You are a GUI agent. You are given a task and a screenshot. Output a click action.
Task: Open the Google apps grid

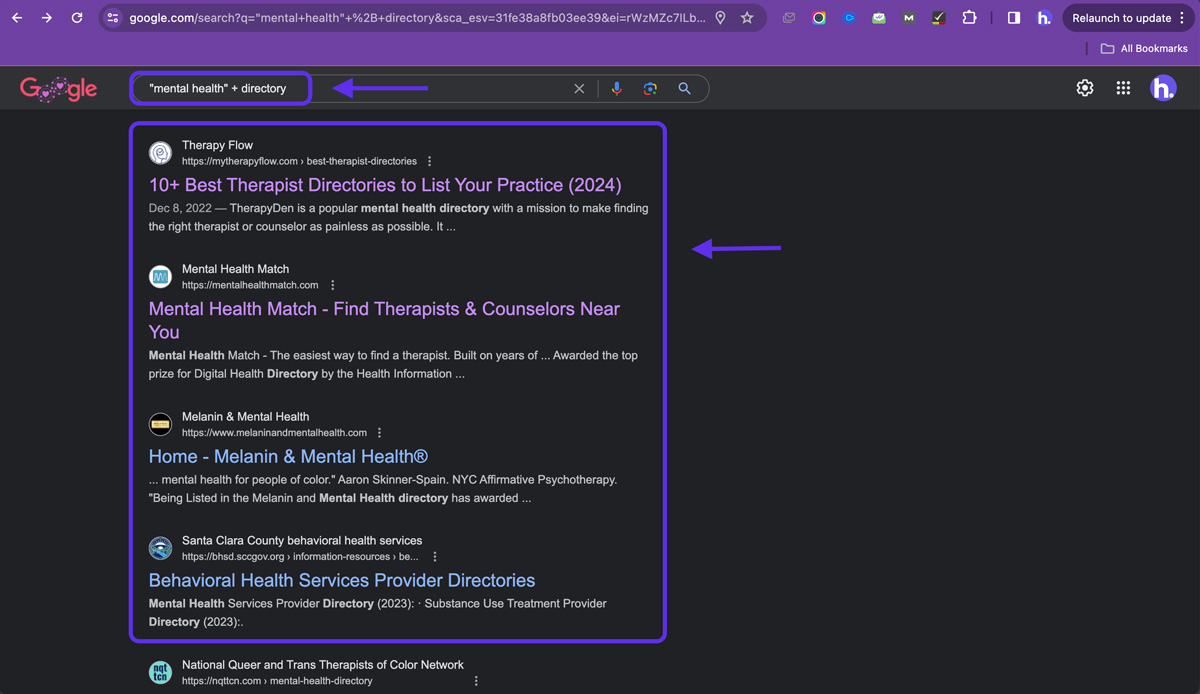[x=1123, y=88]
